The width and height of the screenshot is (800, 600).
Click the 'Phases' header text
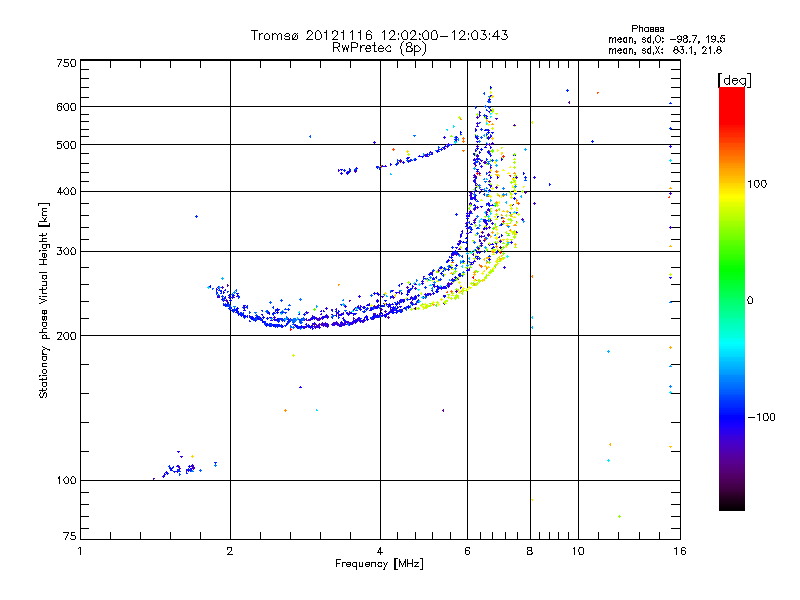647,29
